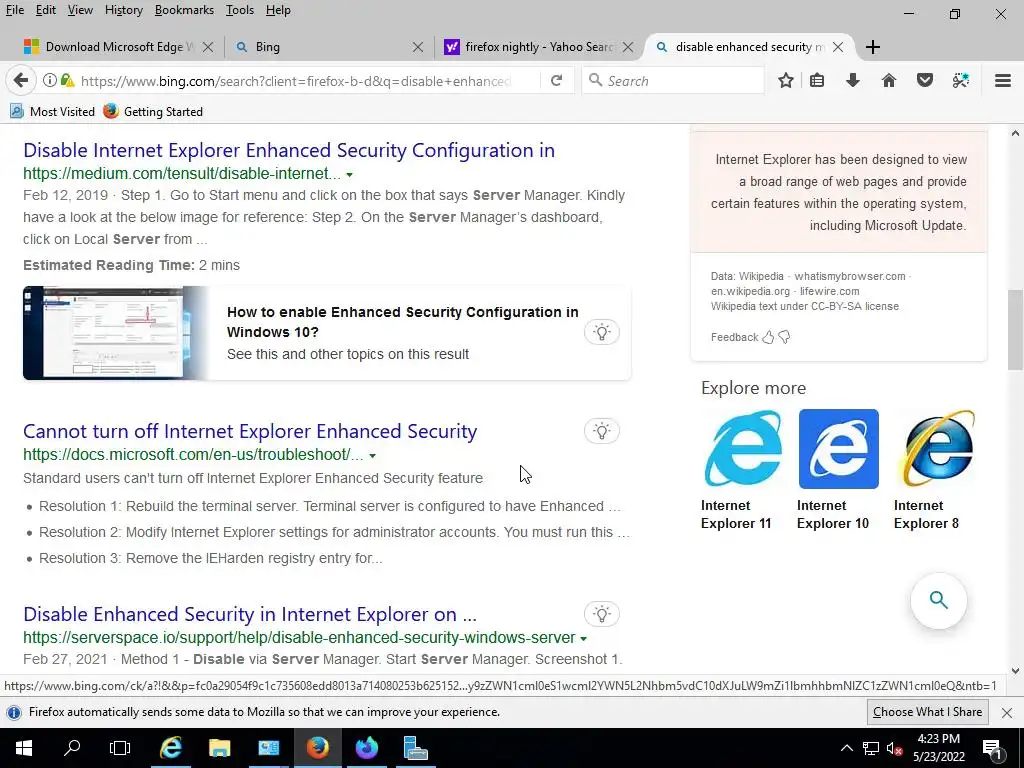The height and width of the screenshot is (768, 1024).
Task: Open Getting Started bookmark
Action: pos(153,112)
